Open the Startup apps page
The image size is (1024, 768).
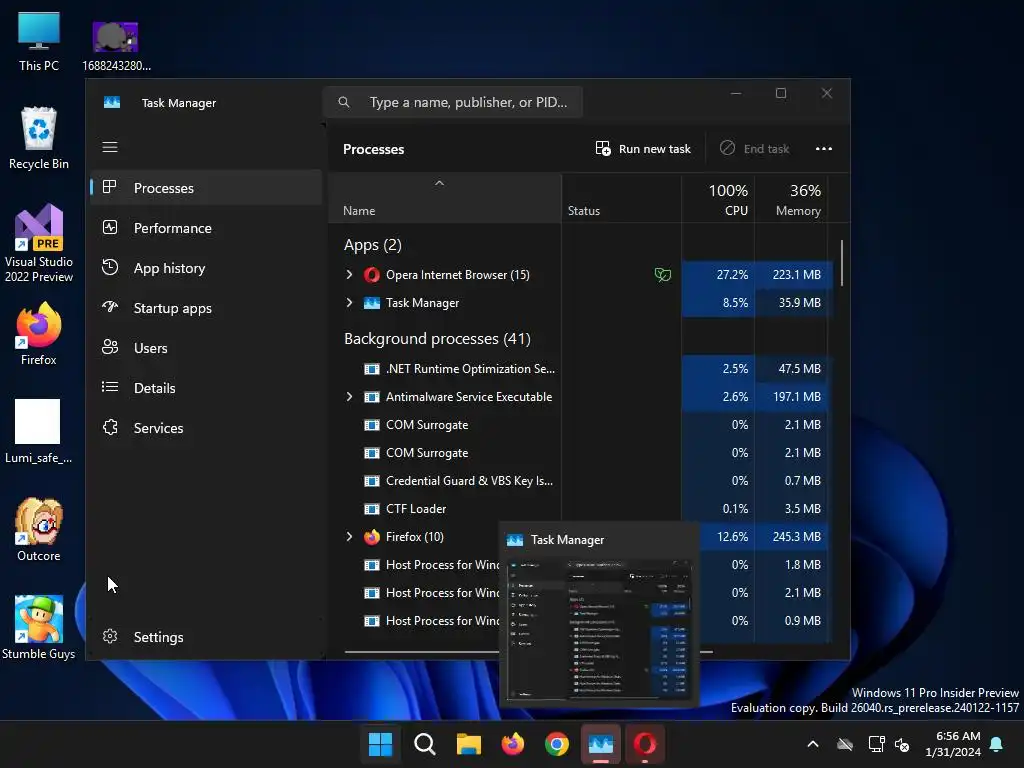tap(206, 308)
